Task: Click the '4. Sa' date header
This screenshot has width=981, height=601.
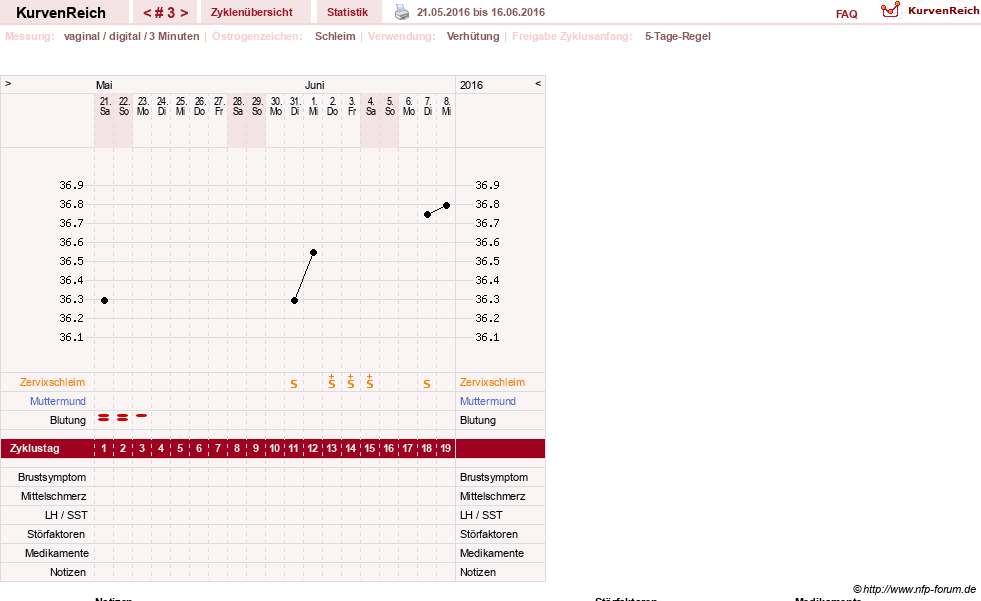Action: tap(370, 106)
